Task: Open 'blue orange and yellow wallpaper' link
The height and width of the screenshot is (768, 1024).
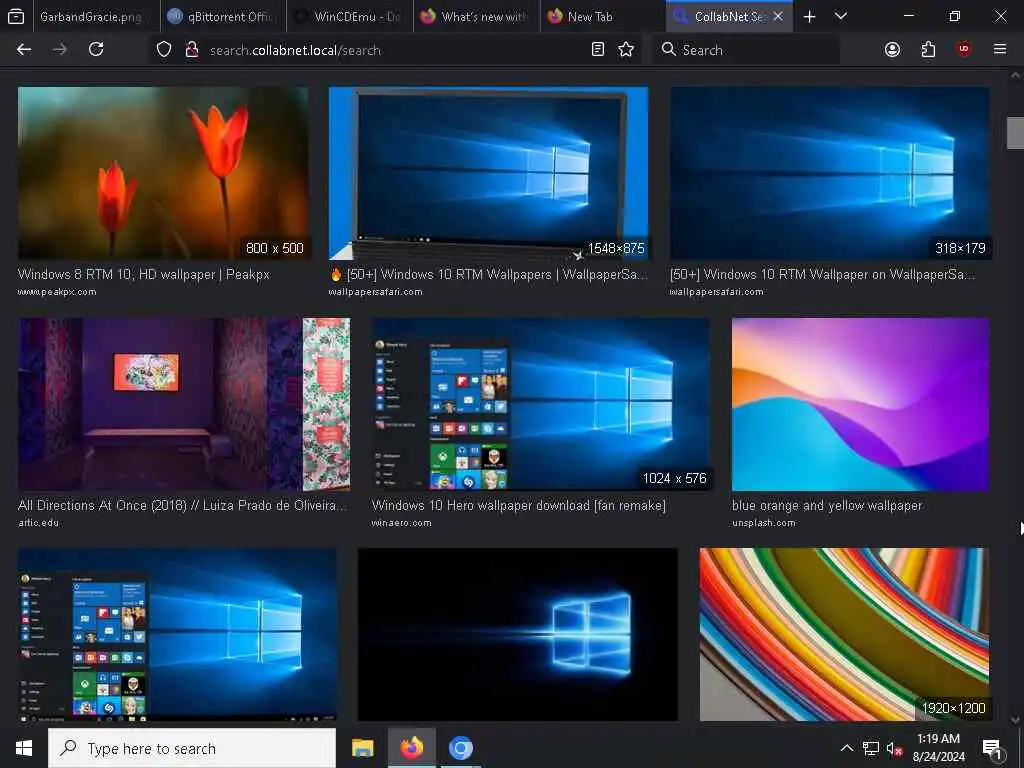Action: (x=827, y=505)
